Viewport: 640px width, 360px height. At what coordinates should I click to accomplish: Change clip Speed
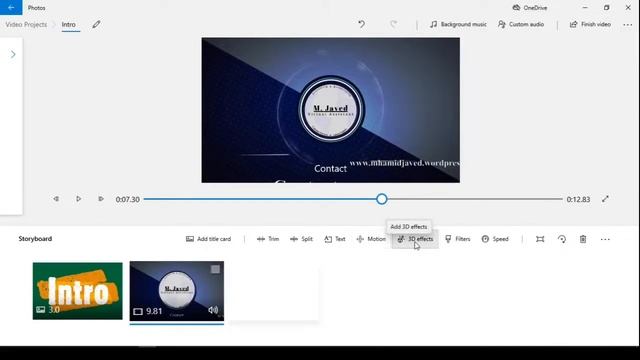[495, 239]
